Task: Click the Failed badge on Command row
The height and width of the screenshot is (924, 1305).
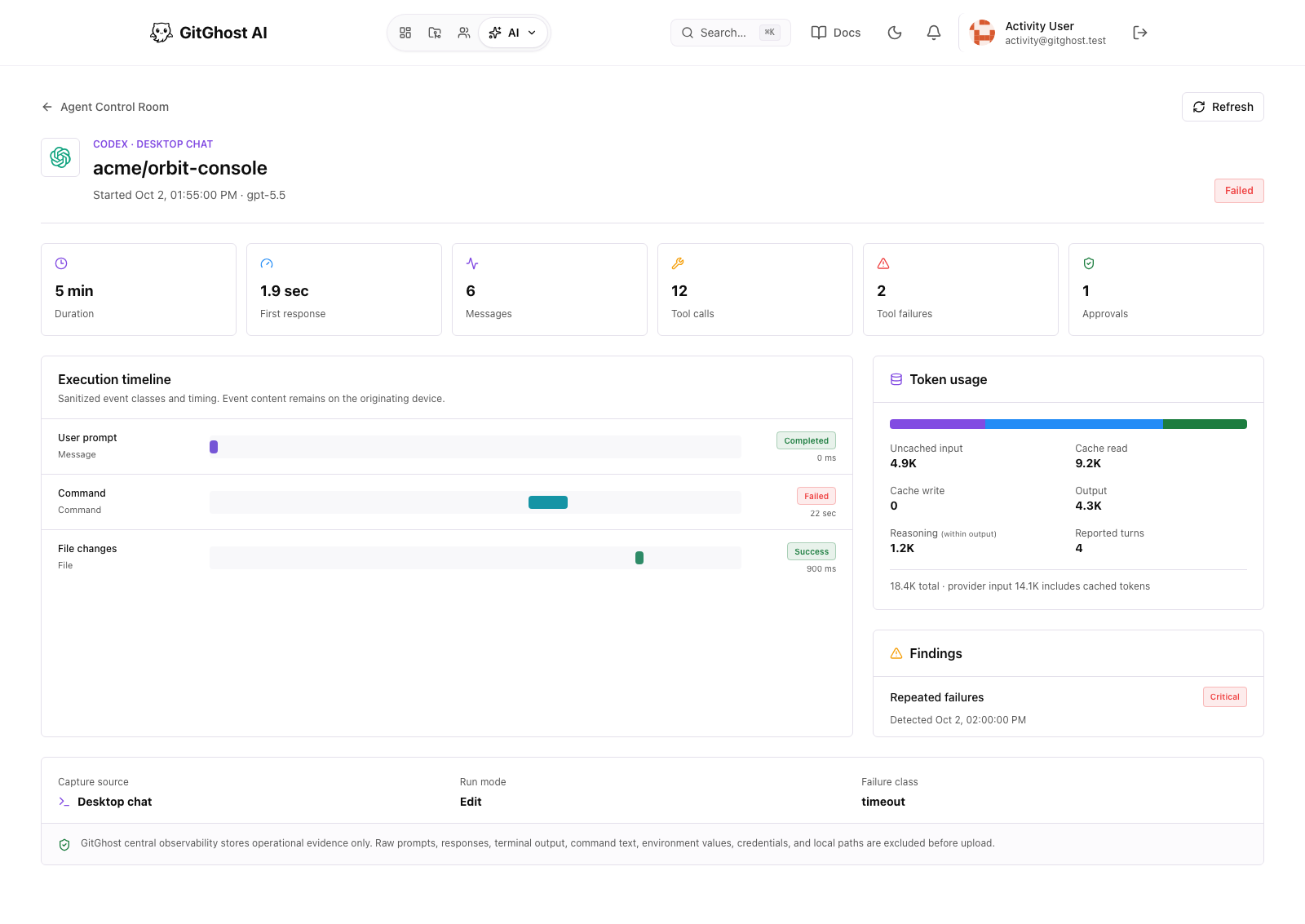Action: coord(816,496)
